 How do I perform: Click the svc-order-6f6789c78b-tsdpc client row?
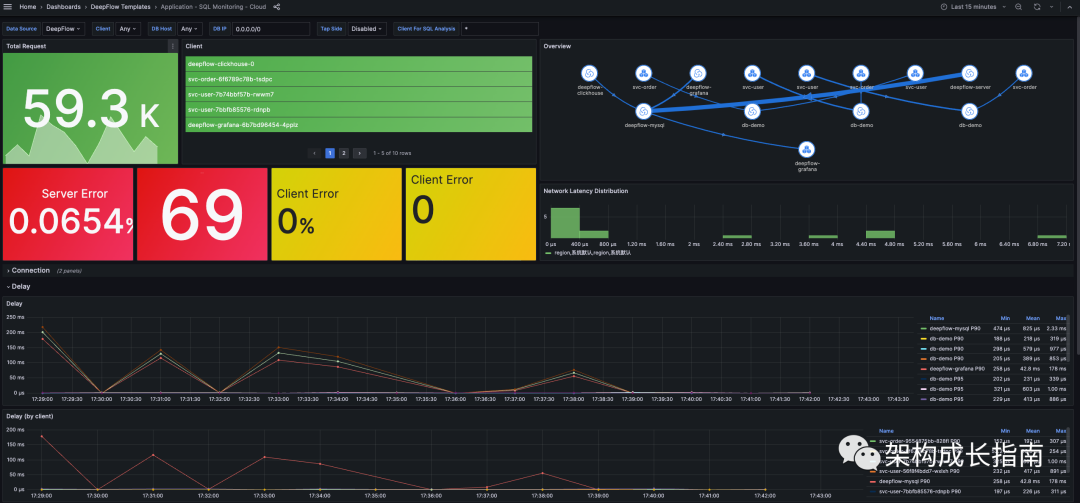[359, 79]
